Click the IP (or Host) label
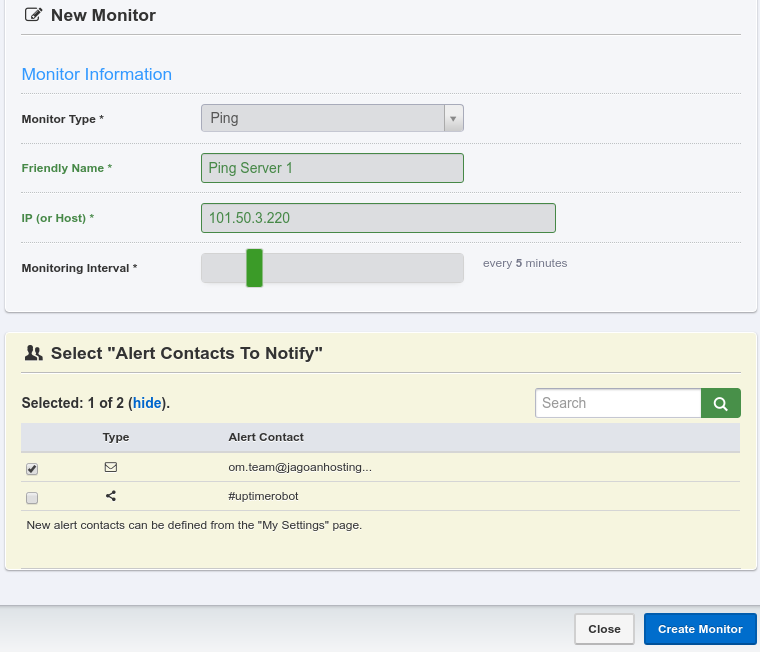The width and height of the screenshot is (760, 652). pos(58,218)
